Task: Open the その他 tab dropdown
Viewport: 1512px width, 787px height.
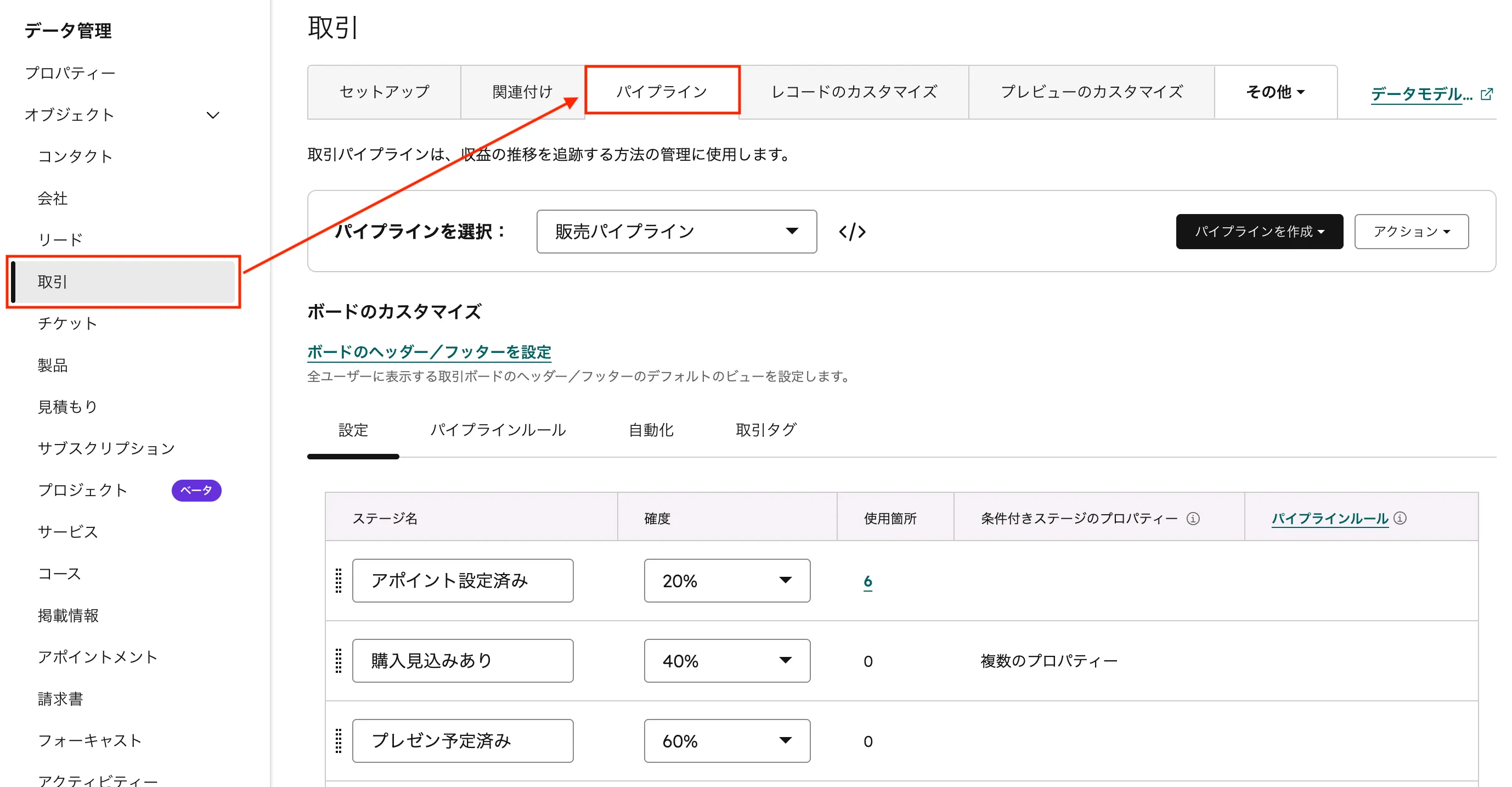Action: pos(1274,92)
